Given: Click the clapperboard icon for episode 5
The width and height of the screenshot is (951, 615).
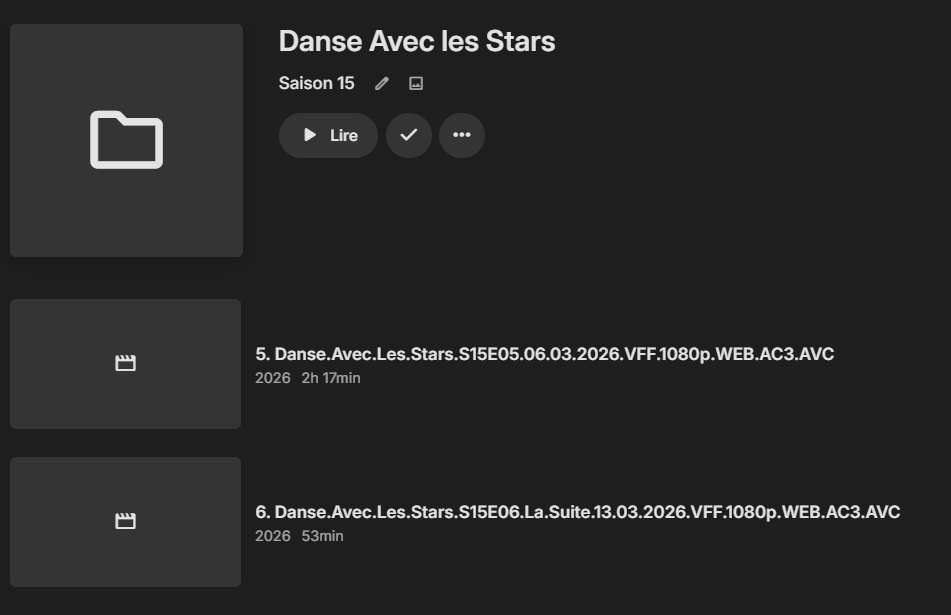Looking at the screenshot, I should tap(125, 363).
